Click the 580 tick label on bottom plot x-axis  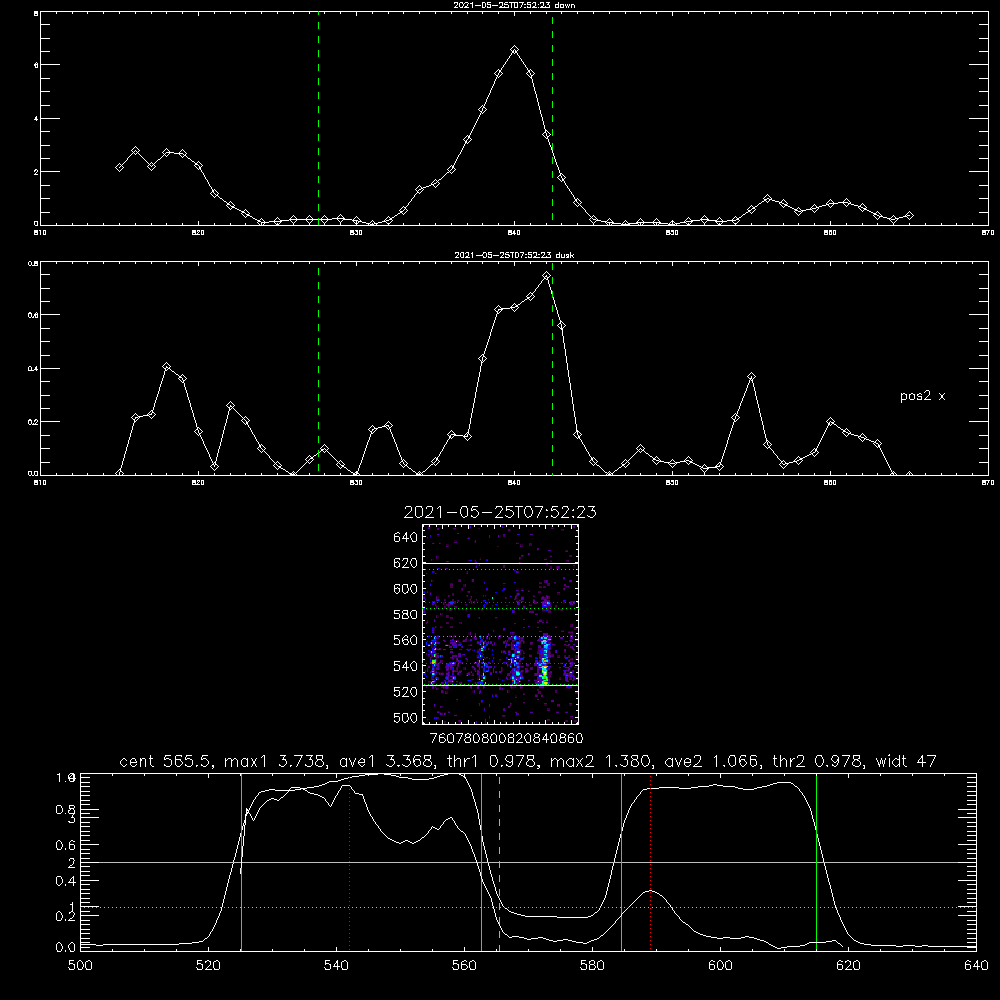[x=592, y=966]
